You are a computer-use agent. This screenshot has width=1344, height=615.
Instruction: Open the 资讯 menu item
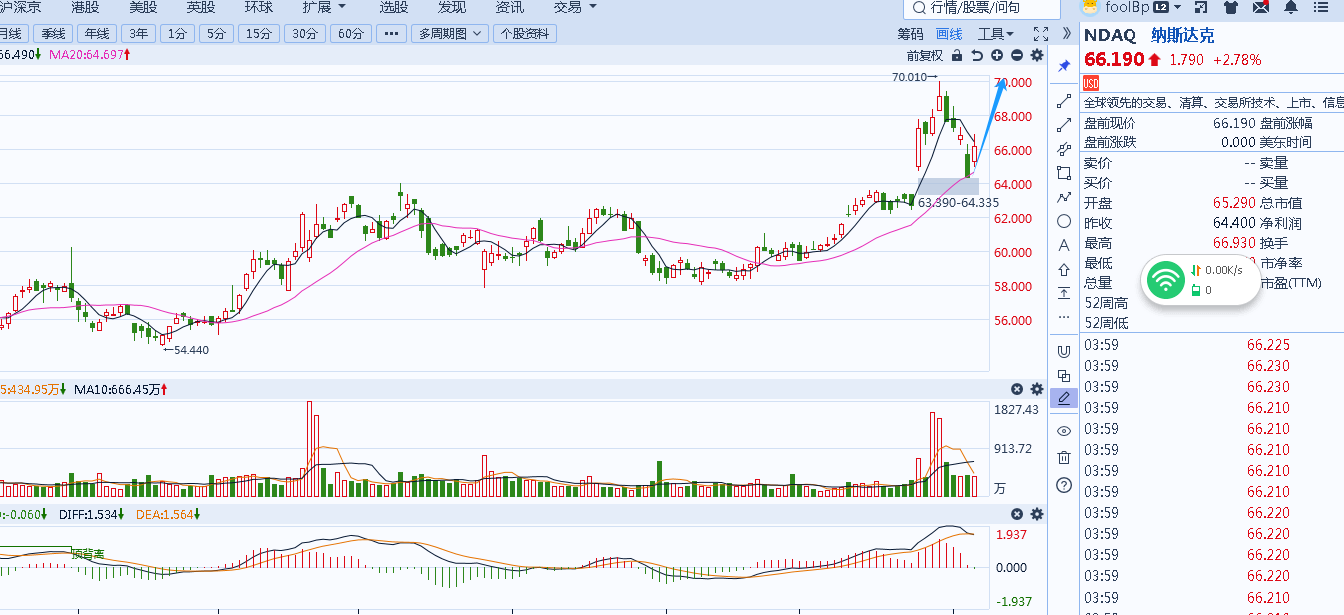coord(510,7)
